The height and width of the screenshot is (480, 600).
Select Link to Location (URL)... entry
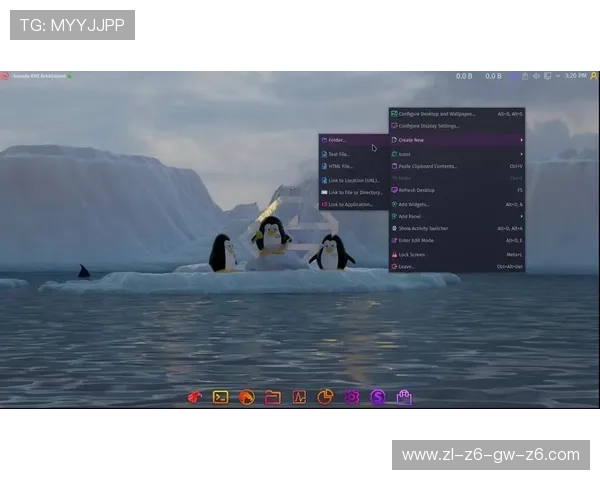(352, 180)
